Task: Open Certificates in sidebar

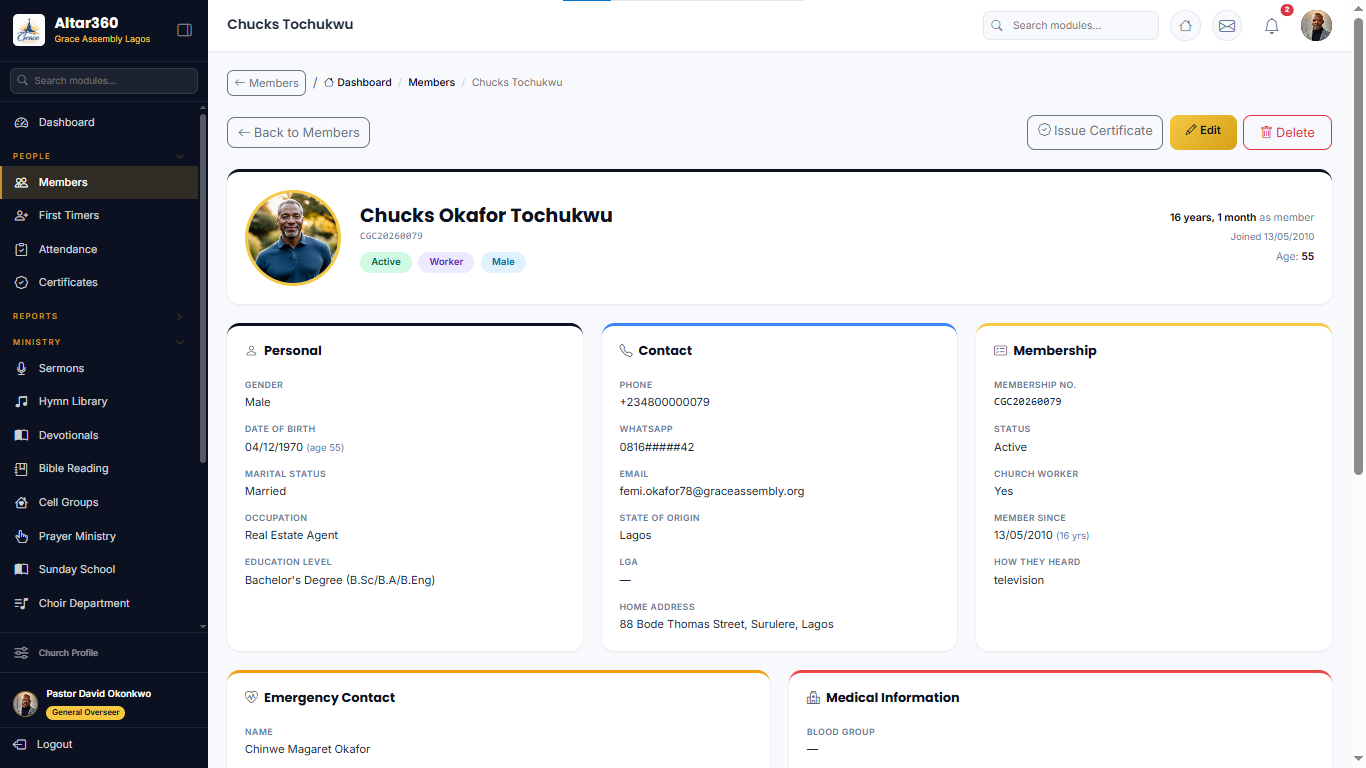Action: (100, 282)
